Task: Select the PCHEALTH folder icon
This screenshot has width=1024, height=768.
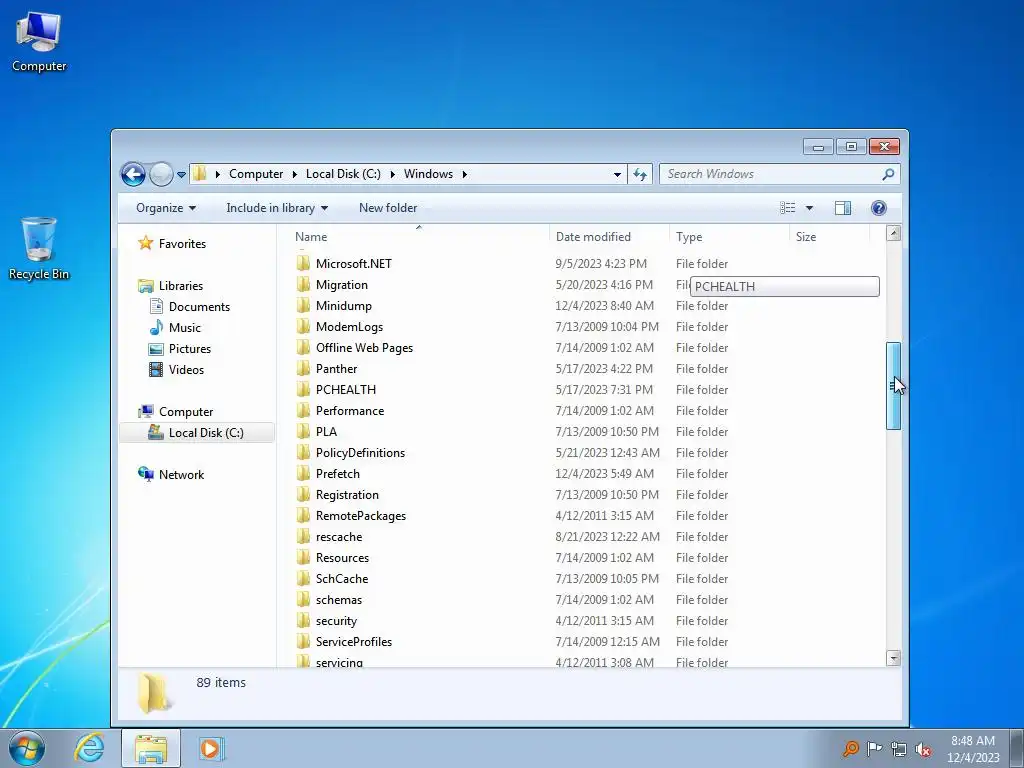Action: pyautogui.click(x=303, y=389)
